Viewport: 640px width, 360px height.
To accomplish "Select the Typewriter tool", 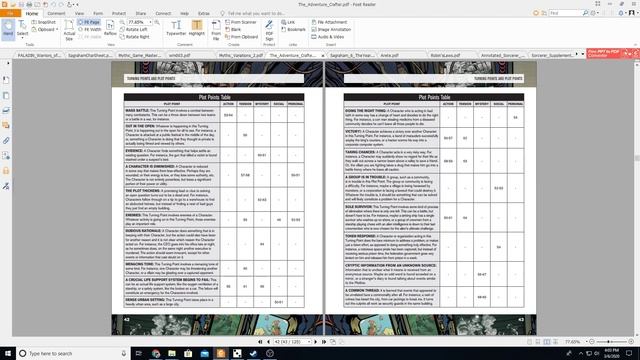I will (x=176, y=28).
